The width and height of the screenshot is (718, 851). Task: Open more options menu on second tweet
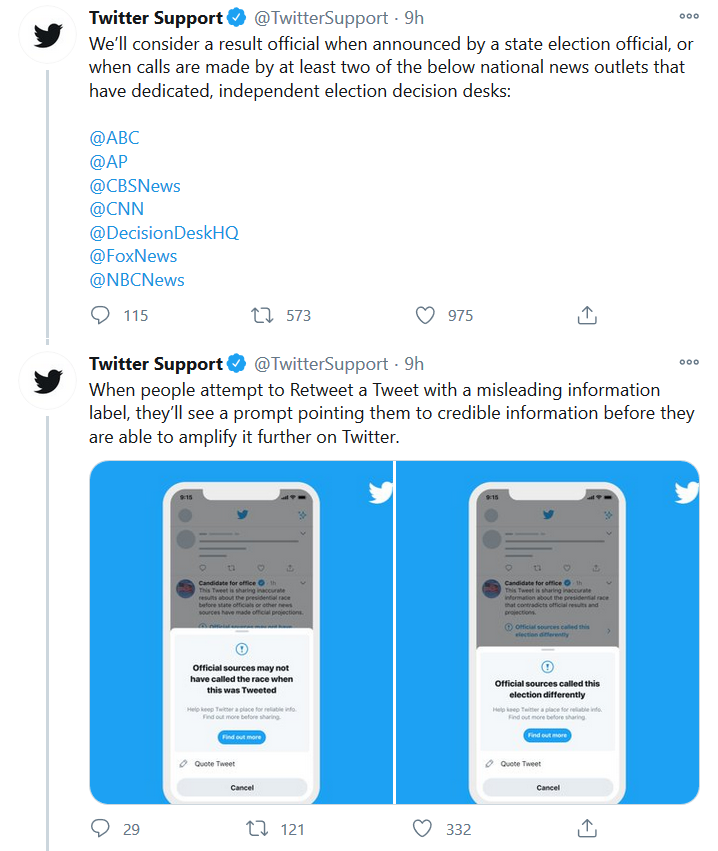click(689, 363)
